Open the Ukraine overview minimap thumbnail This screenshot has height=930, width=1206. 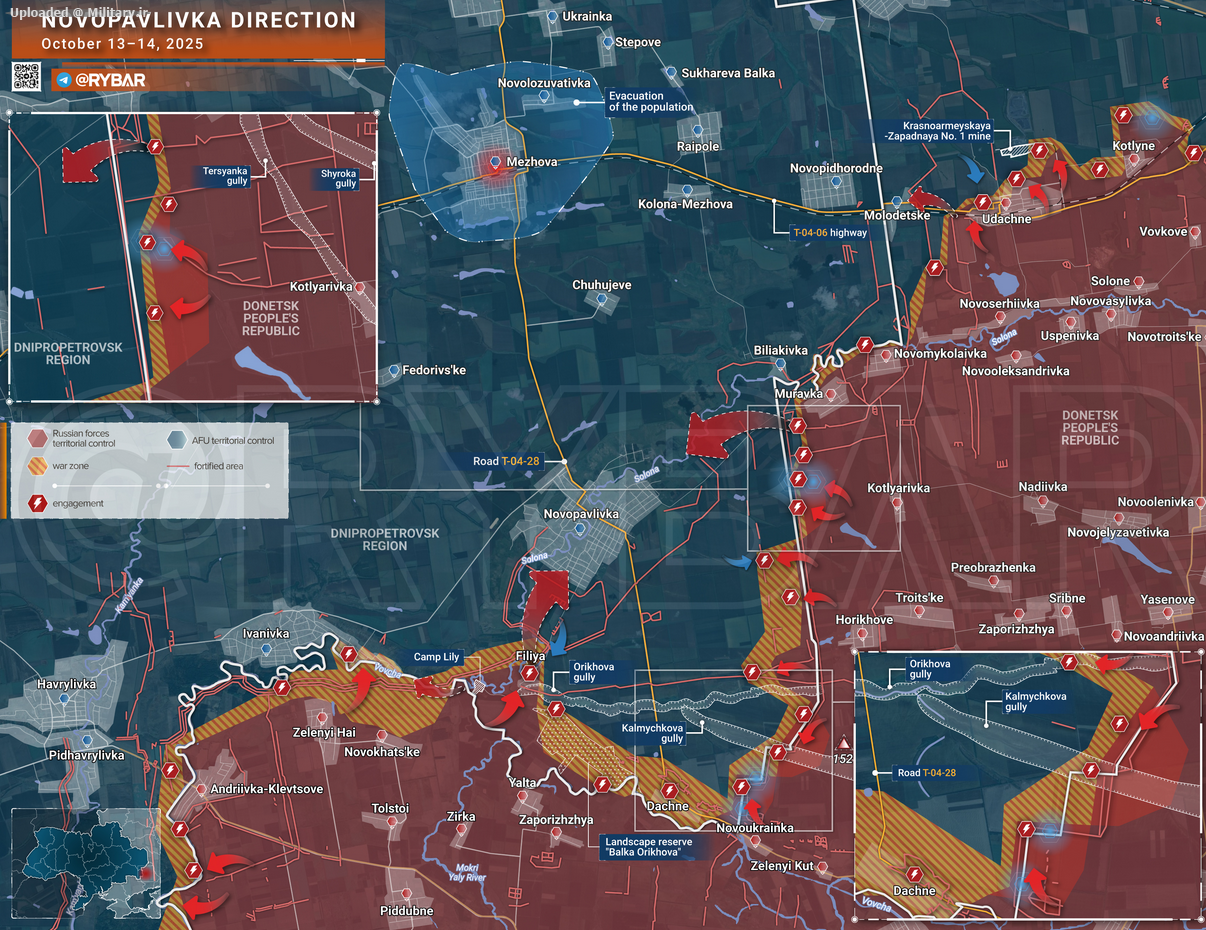tap(85, 862)
